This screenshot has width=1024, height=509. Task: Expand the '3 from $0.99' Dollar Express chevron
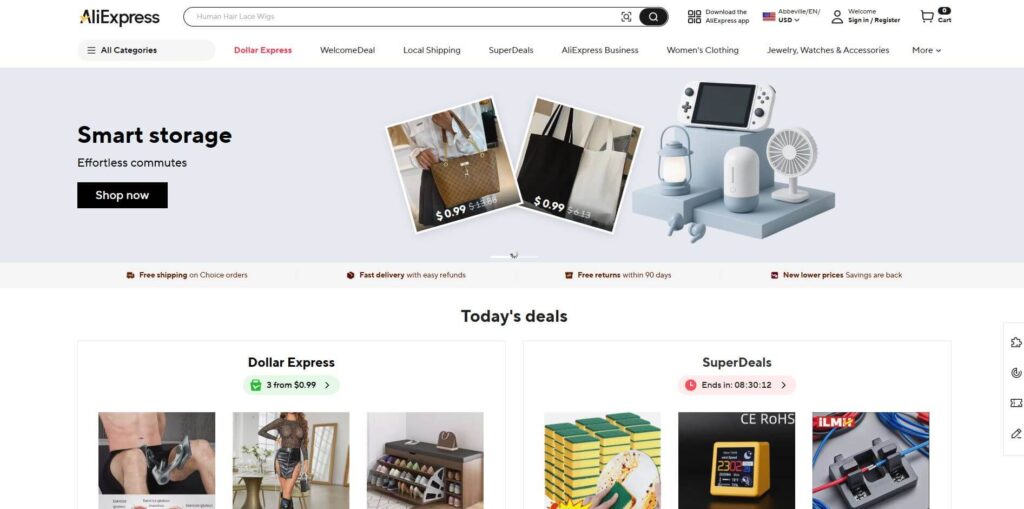click(x=327, y=386)
